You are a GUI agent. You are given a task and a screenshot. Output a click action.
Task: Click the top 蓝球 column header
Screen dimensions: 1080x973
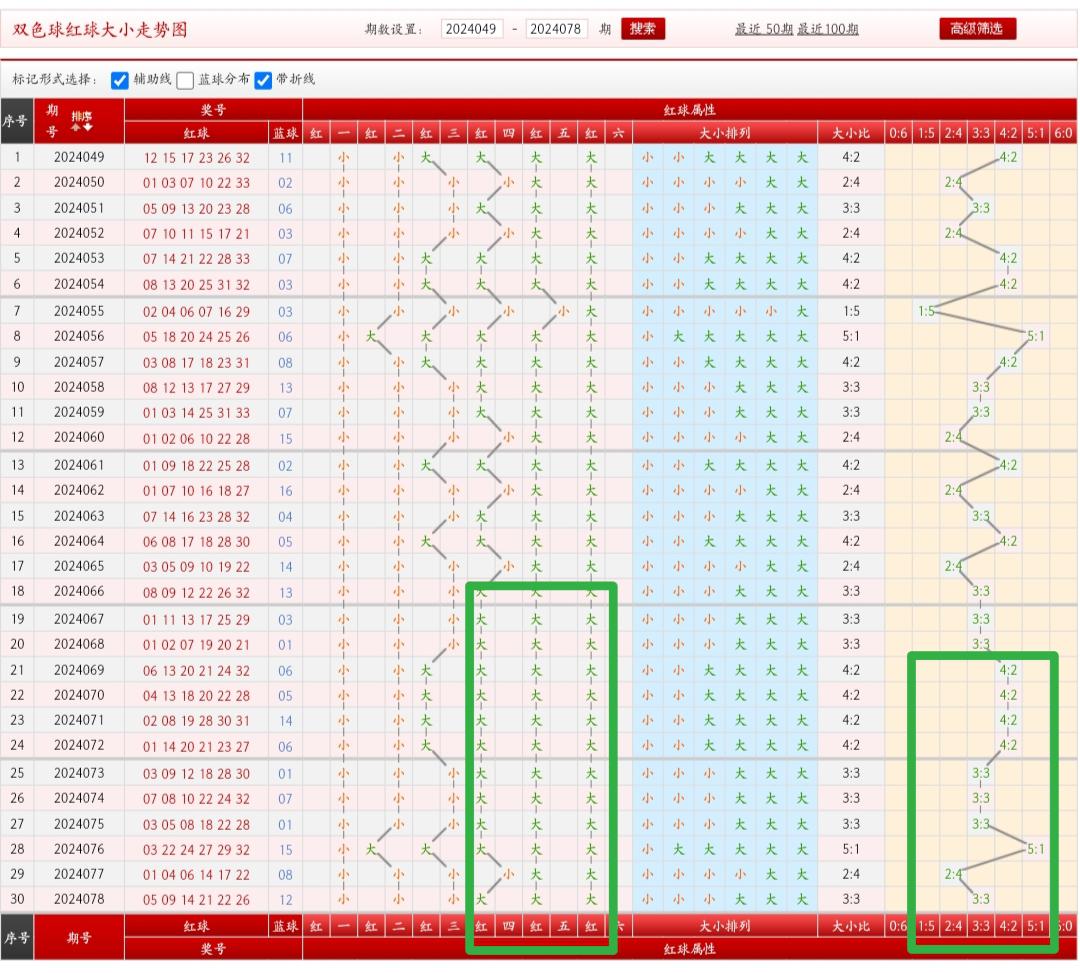(x=286, y=133)
